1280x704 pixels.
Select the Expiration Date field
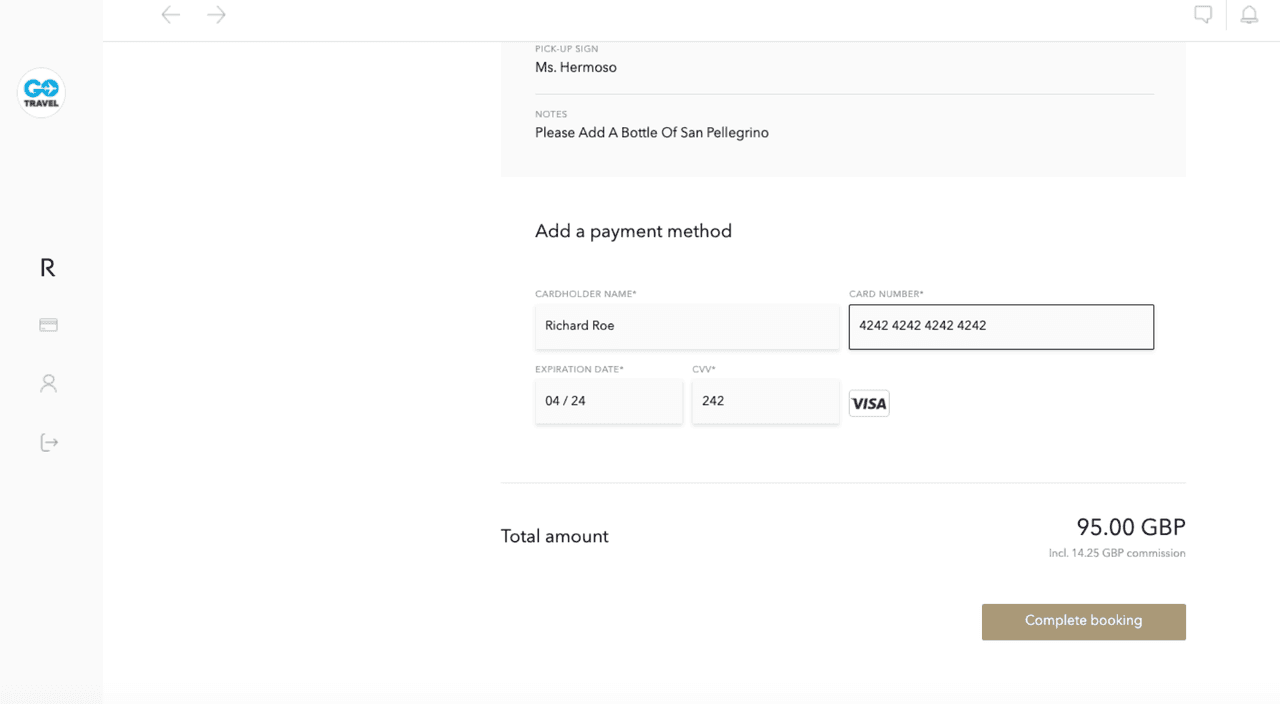point(609,401)
